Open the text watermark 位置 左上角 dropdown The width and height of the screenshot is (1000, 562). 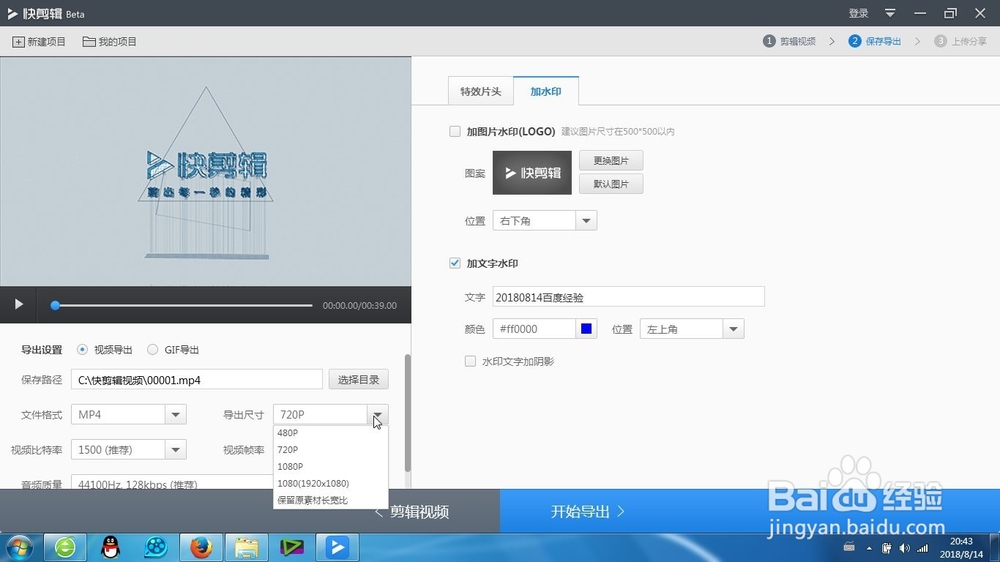click(x=692, y=329)
